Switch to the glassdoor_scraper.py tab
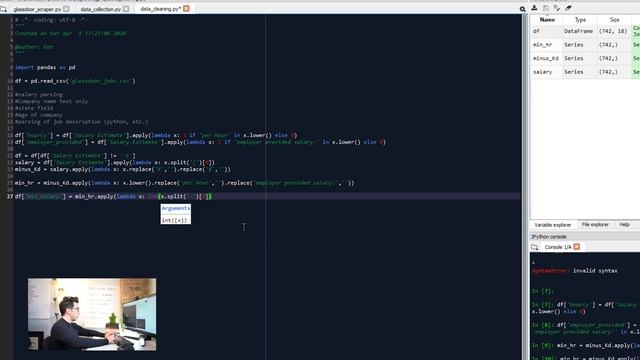Viewport: 640px width, 360px height. point(37,9)
